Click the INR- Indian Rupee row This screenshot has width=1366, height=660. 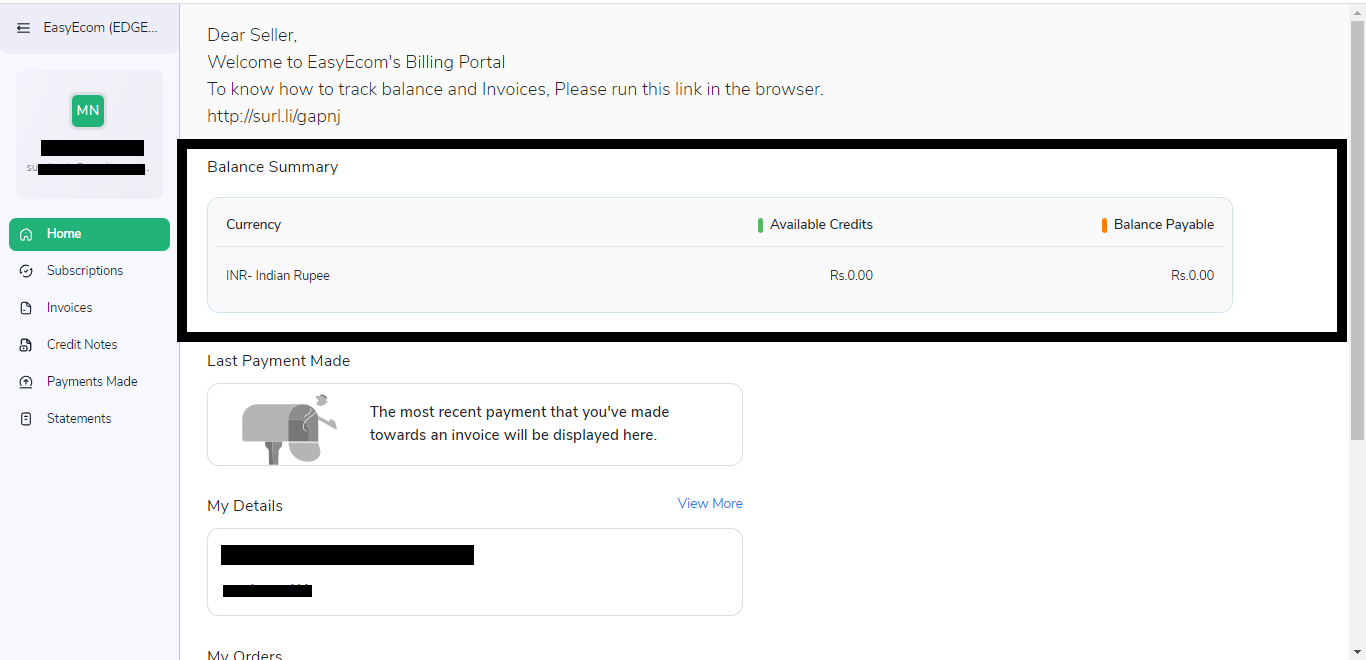pos(720,276)
